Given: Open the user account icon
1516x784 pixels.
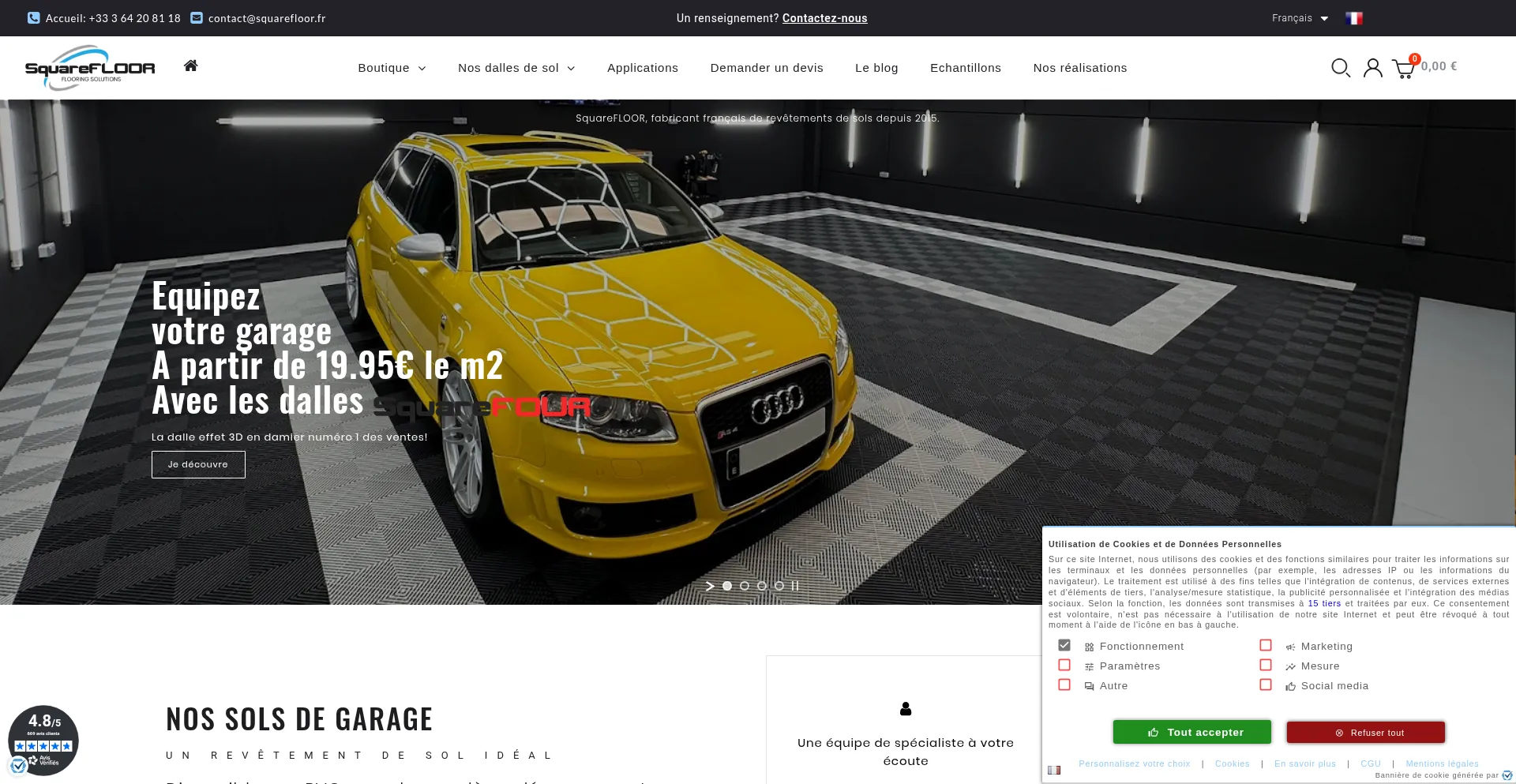Looking at the screenshot, I should [1373, 68].
